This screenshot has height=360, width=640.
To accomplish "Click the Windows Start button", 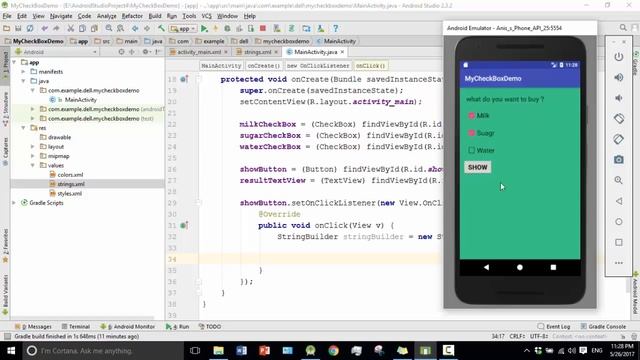I will pos(11,351).
